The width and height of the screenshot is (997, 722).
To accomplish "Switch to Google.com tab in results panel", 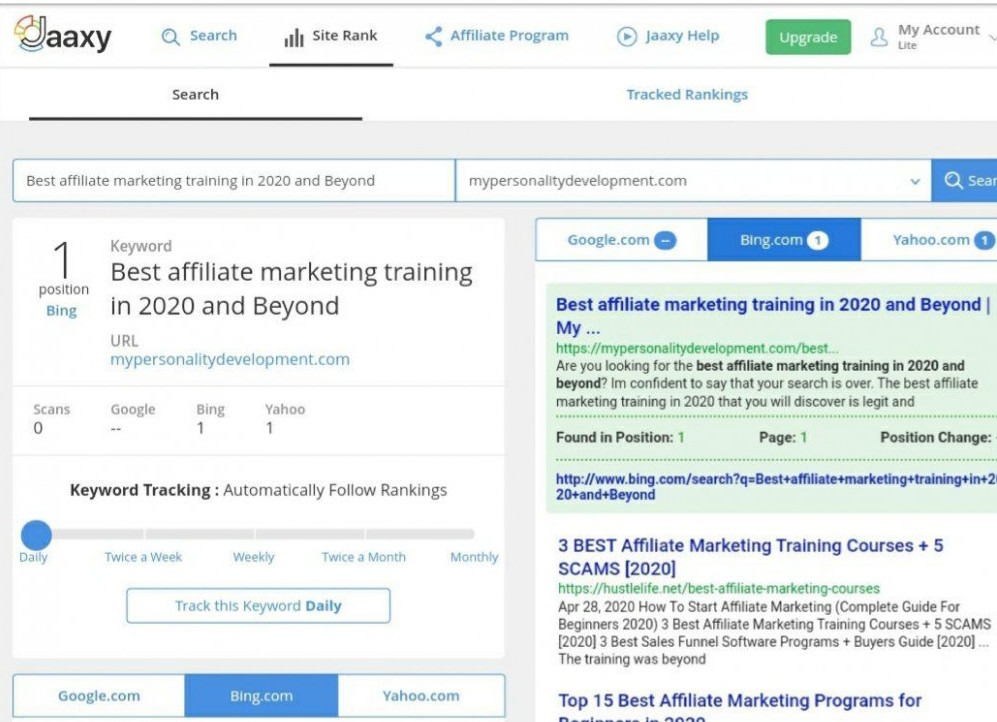I will (x=621, y=240).
